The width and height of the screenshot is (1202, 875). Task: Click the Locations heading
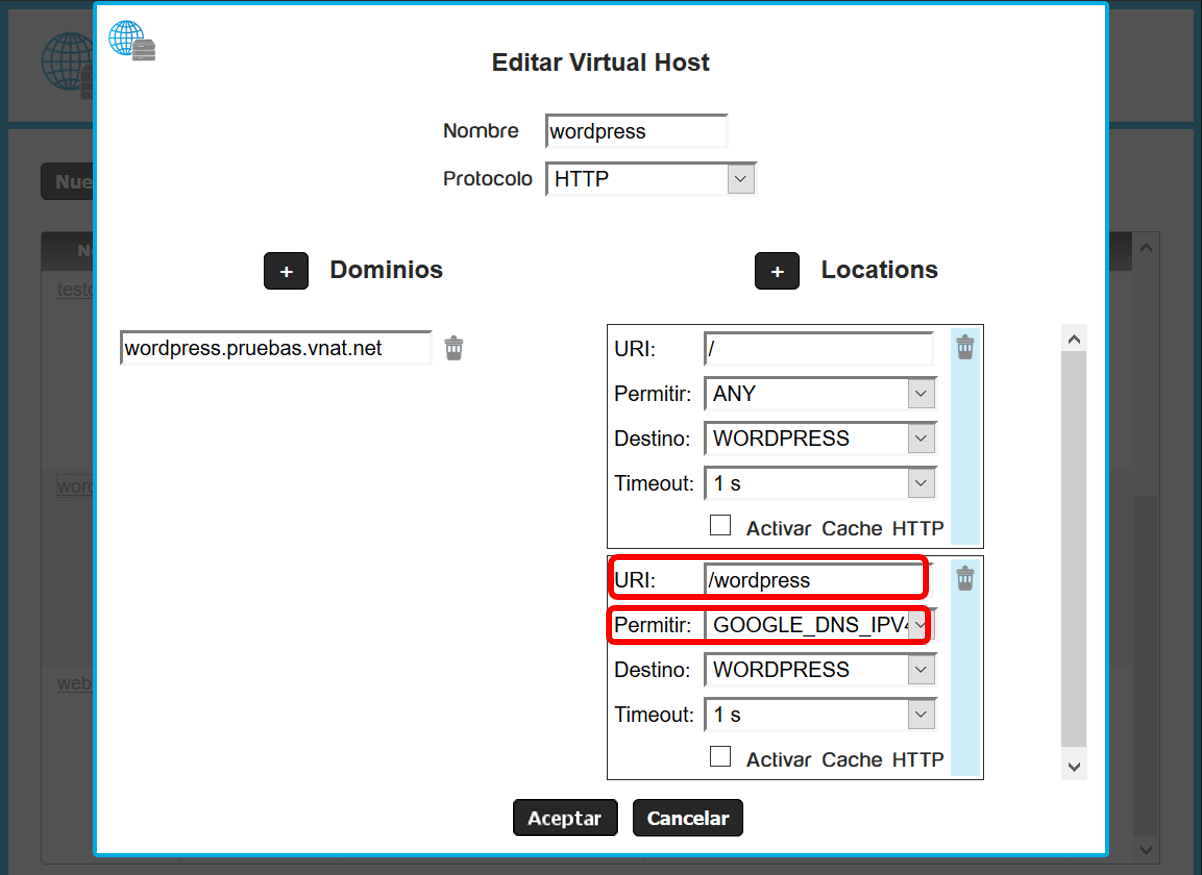(880, 270)
